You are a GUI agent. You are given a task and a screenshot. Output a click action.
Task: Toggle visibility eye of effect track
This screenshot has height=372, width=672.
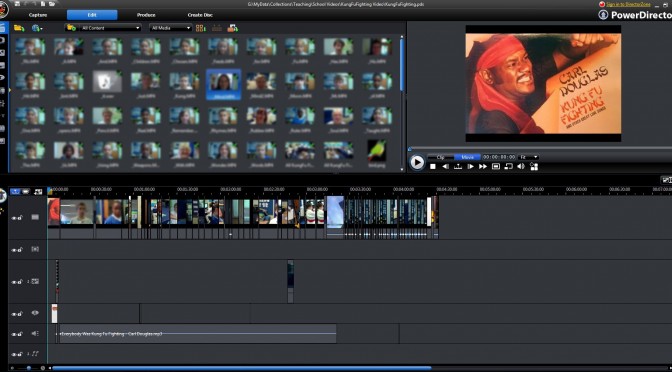(14, 250)
